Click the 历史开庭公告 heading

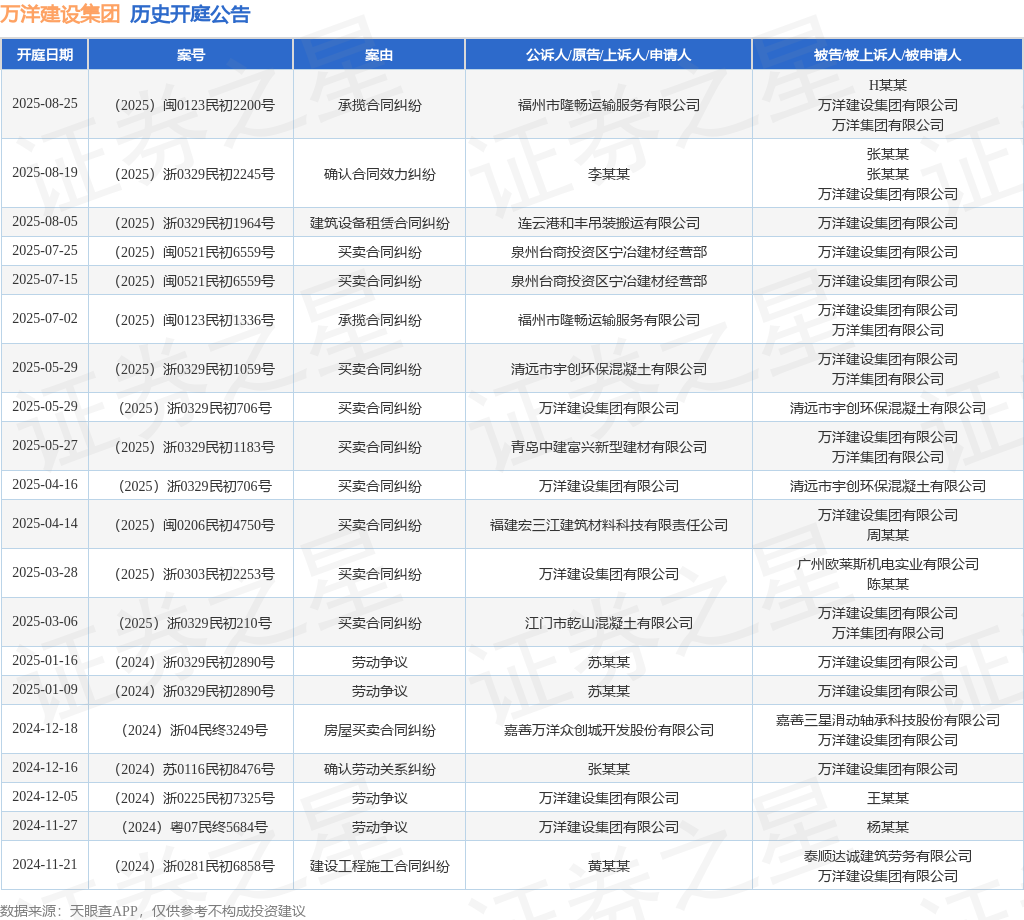click(x=190, y=14)
